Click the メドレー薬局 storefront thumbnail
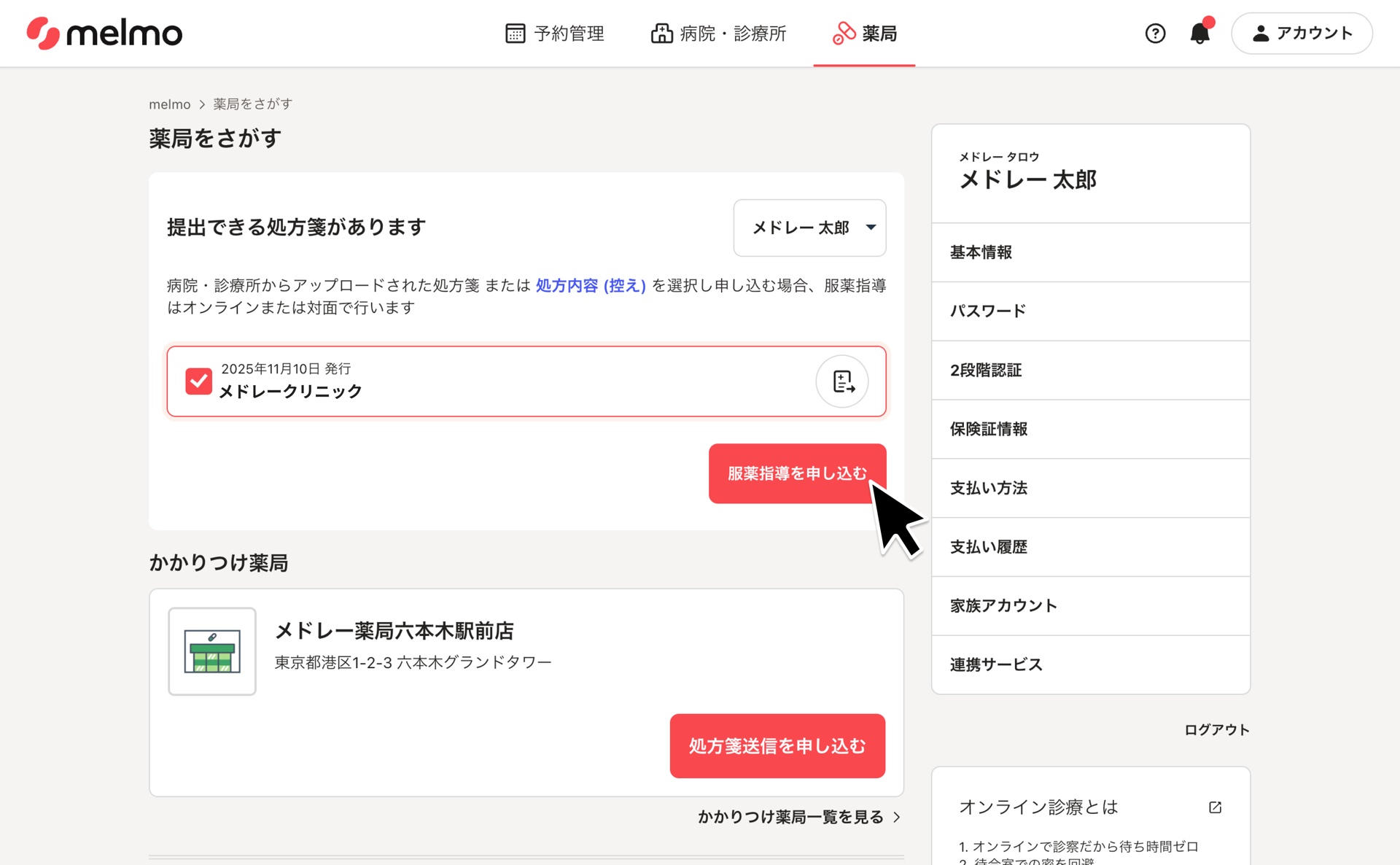 click(x=212, y=651)
